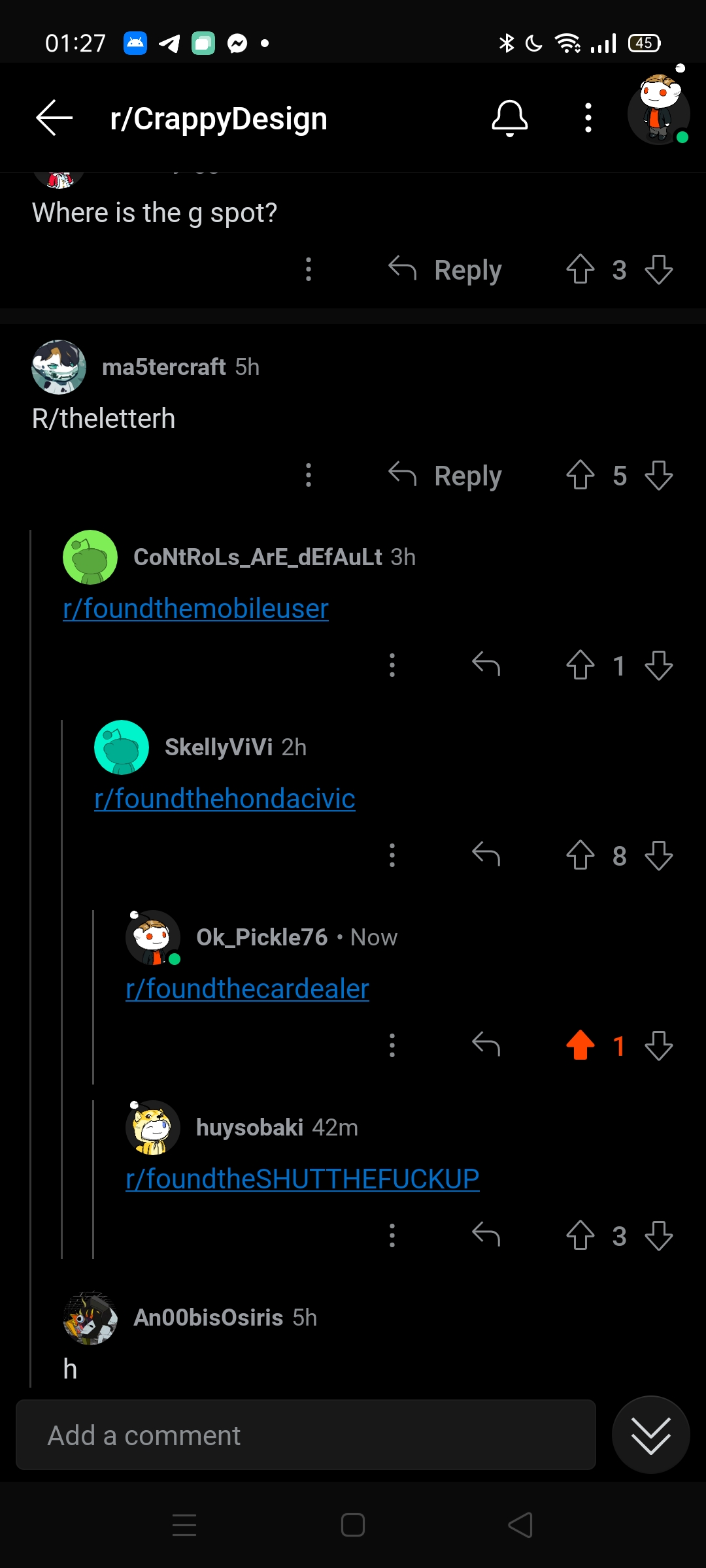Remove upvote on Ok_Pickle76's comment
This screenshot has width=706, height=1568.
point(580,1045)
